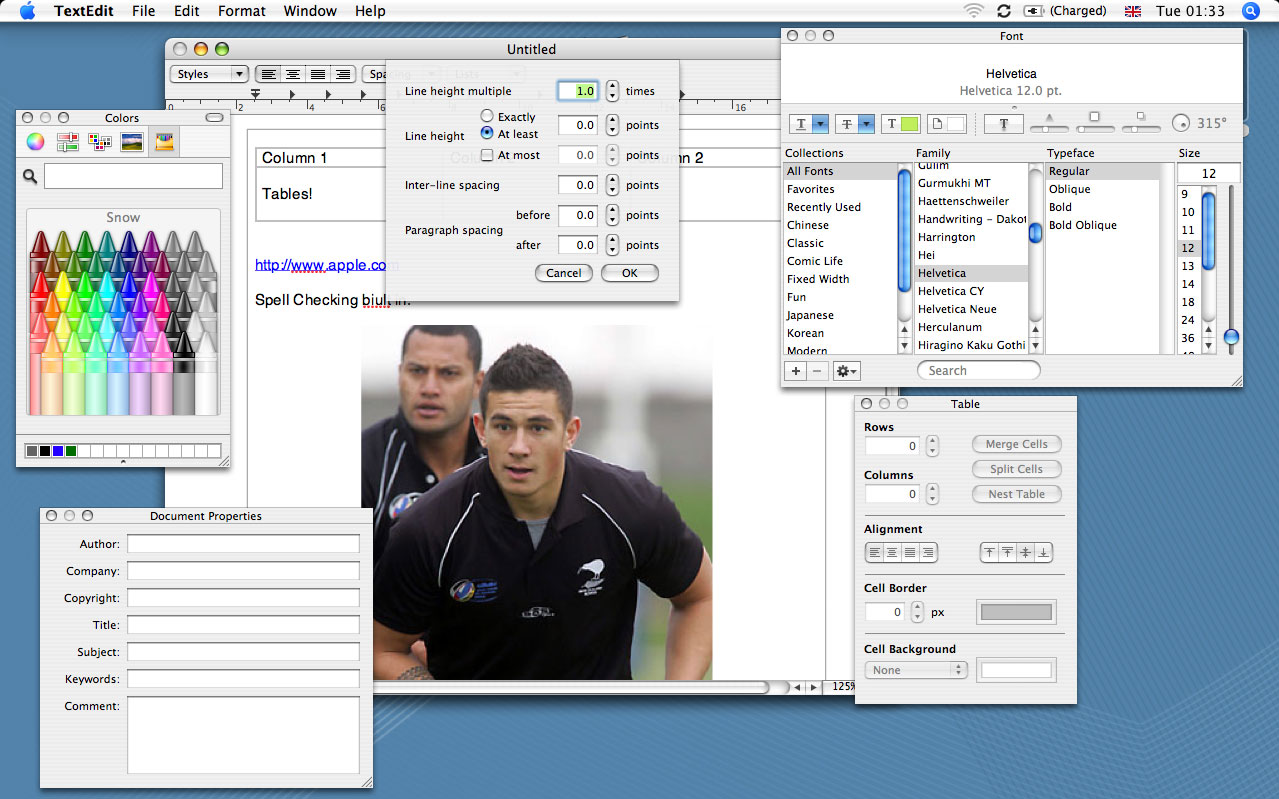The height and width of the screenshot is (799, 1279).
Task: Click the shadow angle dial in Font panel
Action: [x=1181, y=123]
